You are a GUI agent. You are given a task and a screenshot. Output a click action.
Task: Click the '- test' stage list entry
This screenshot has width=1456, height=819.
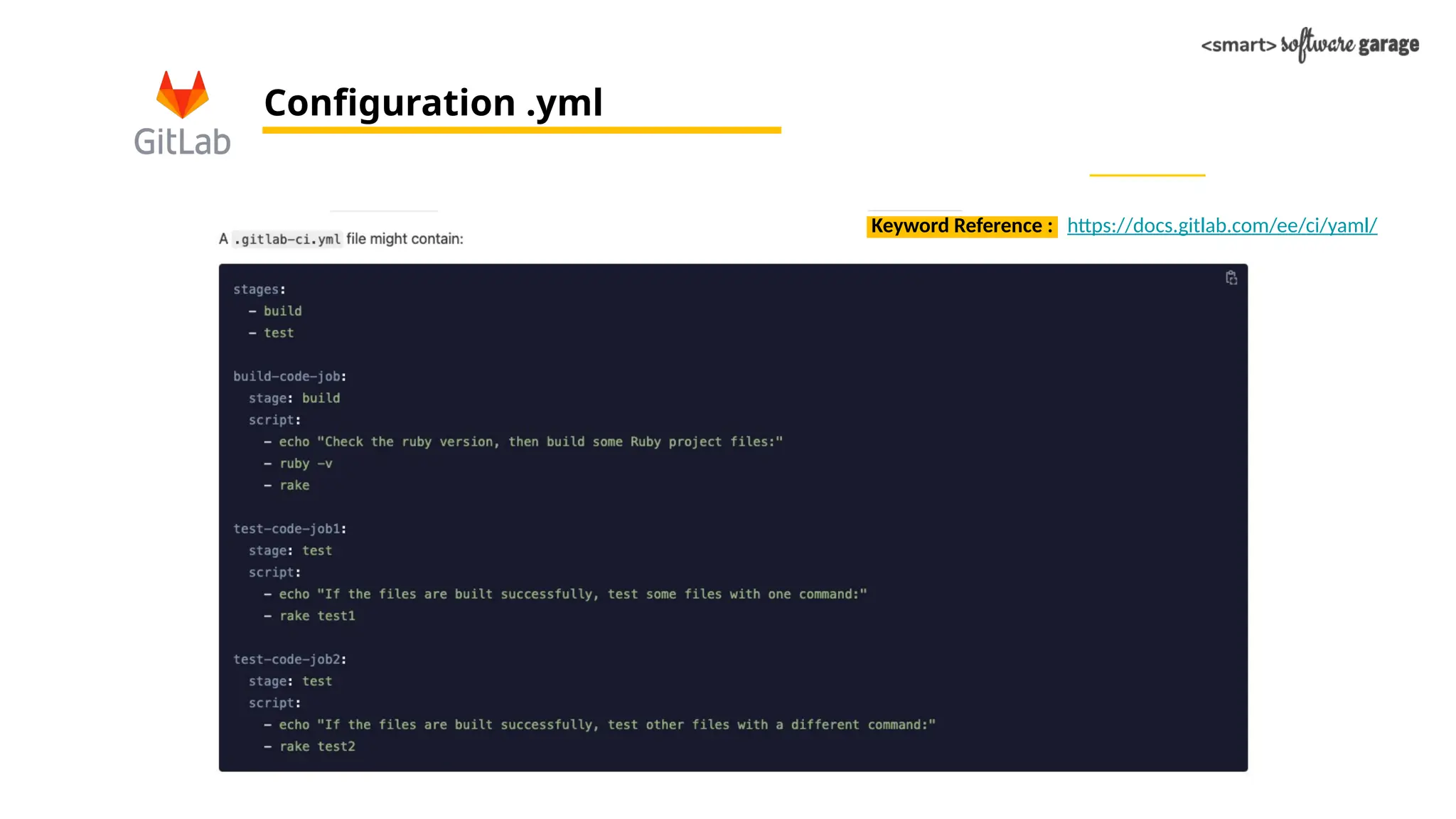[x=271, y=333]
